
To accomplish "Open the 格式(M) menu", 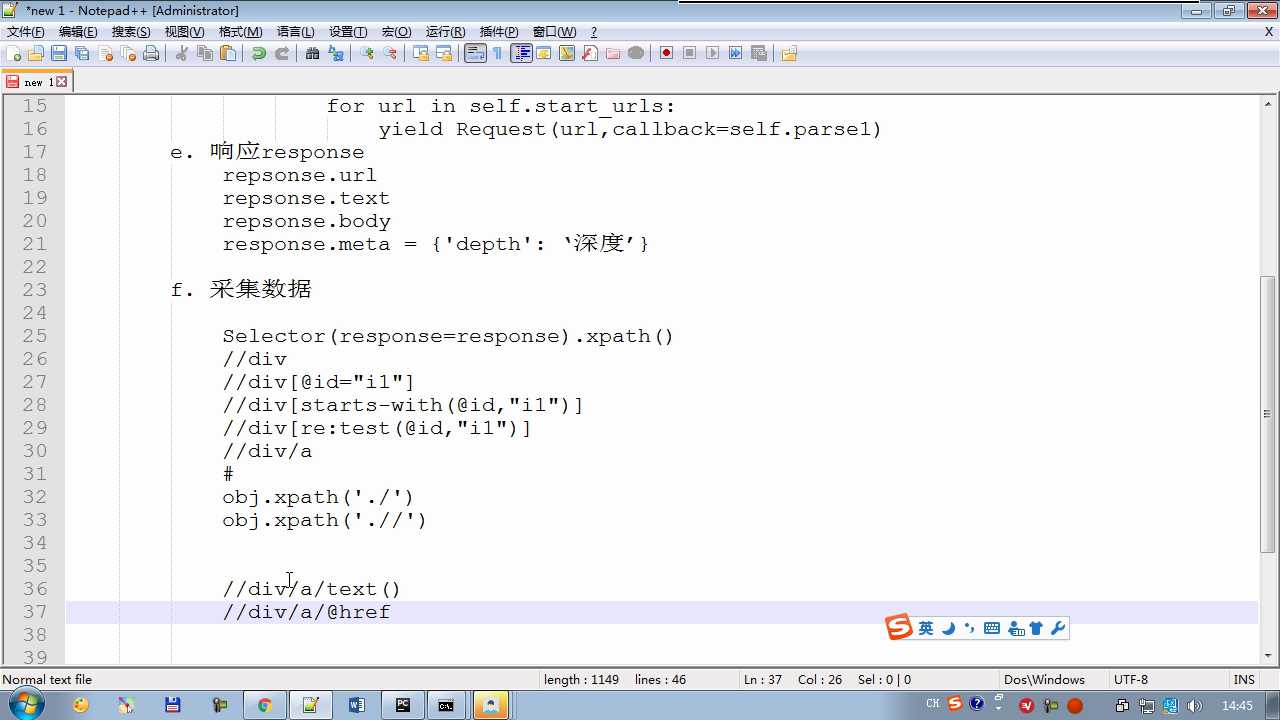I will (x=240, y=32).
